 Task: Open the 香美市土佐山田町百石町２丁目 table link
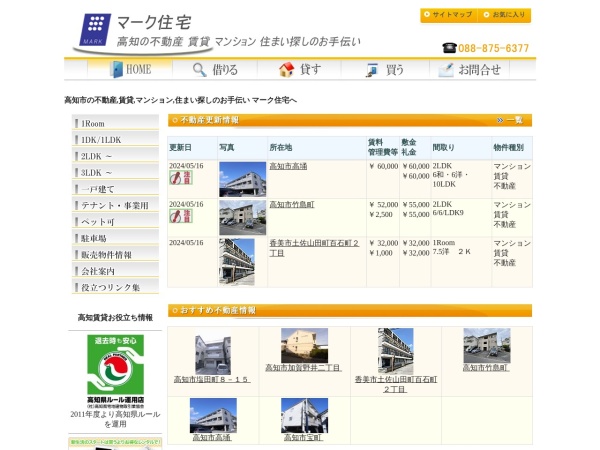[x=314, y=248]
